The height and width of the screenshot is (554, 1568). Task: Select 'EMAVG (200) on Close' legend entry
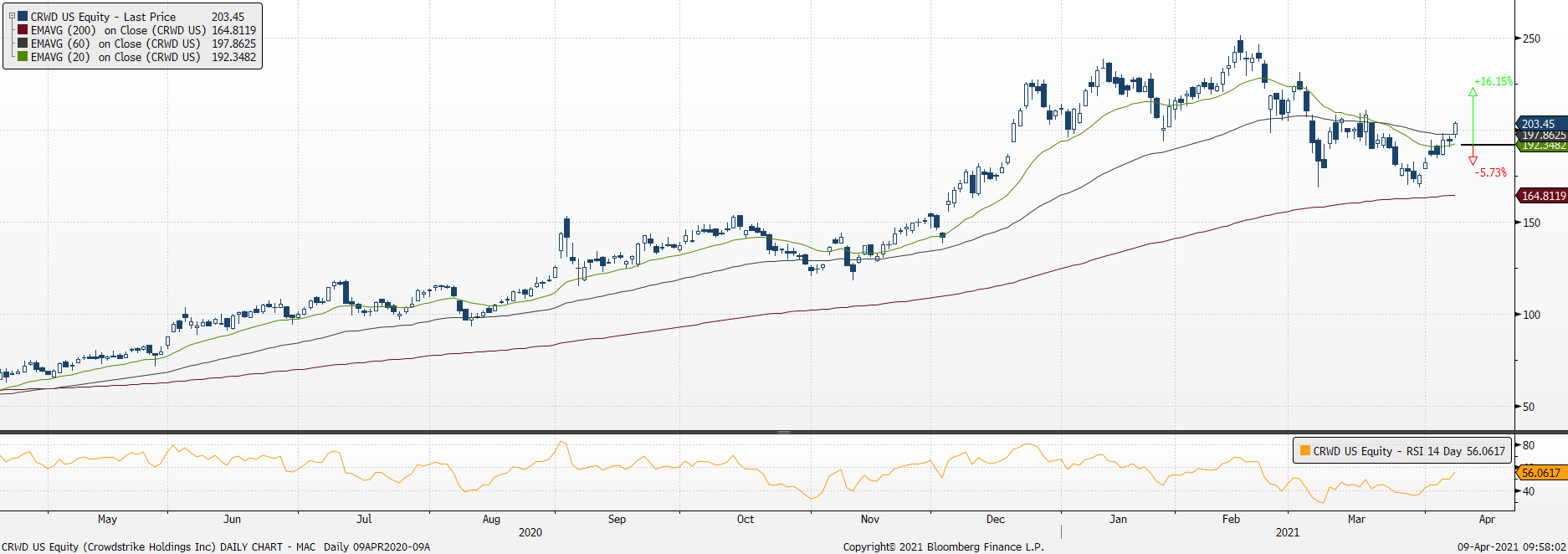point(118,30)
